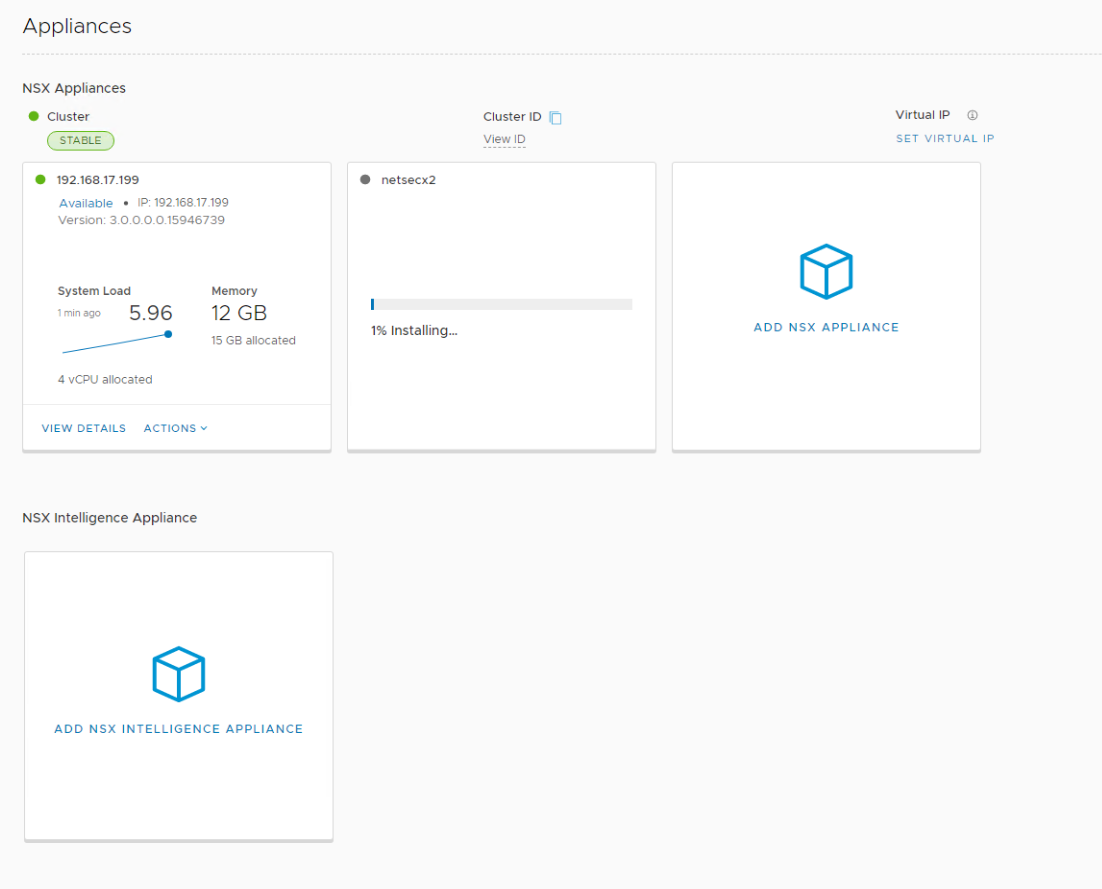Copy the Cluster ID with the copy icon

(556, 118)
